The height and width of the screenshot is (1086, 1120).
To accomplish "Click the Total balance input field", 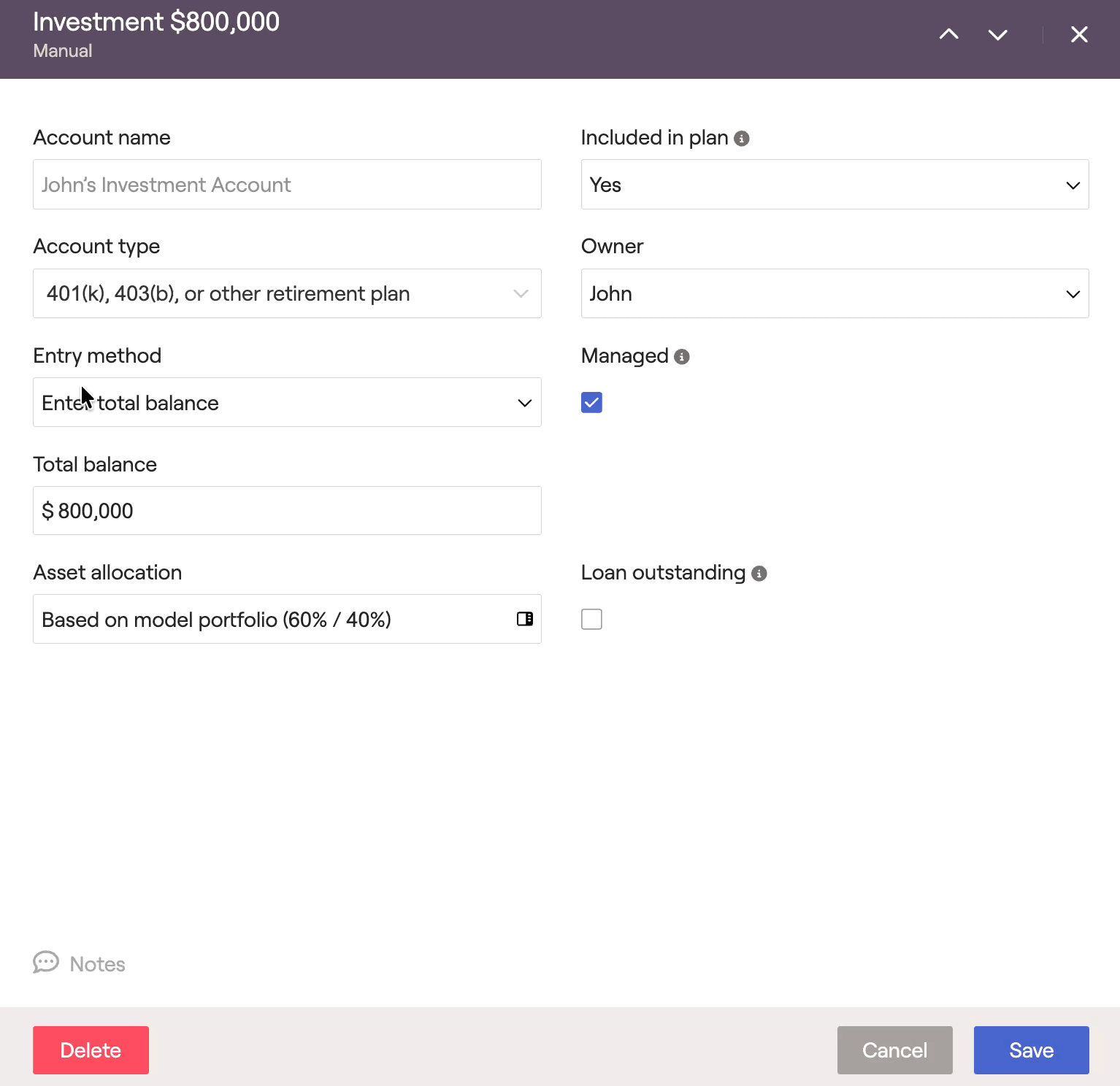I will click(x=286, y=511).
